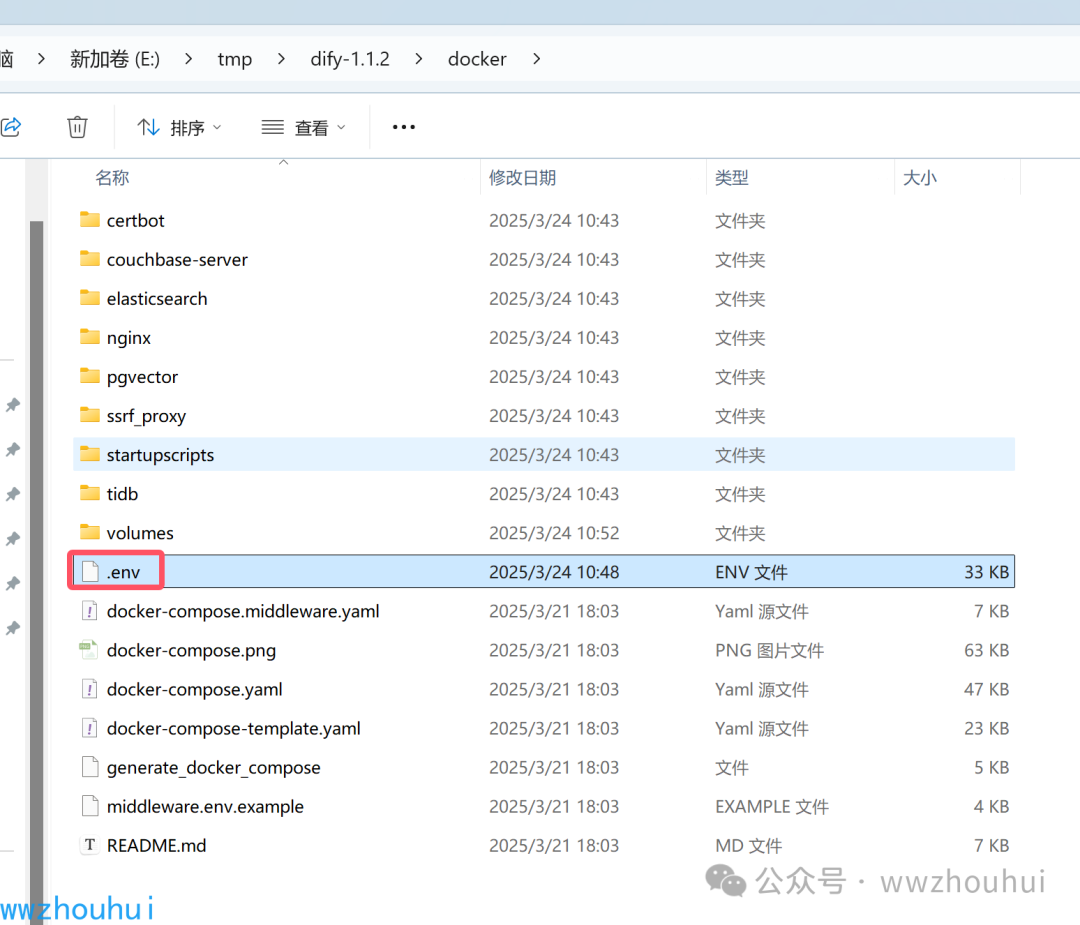The image size is (1080, 925).
Task: Click the docker-compose.yaml file icon
Action: [90, 689]
